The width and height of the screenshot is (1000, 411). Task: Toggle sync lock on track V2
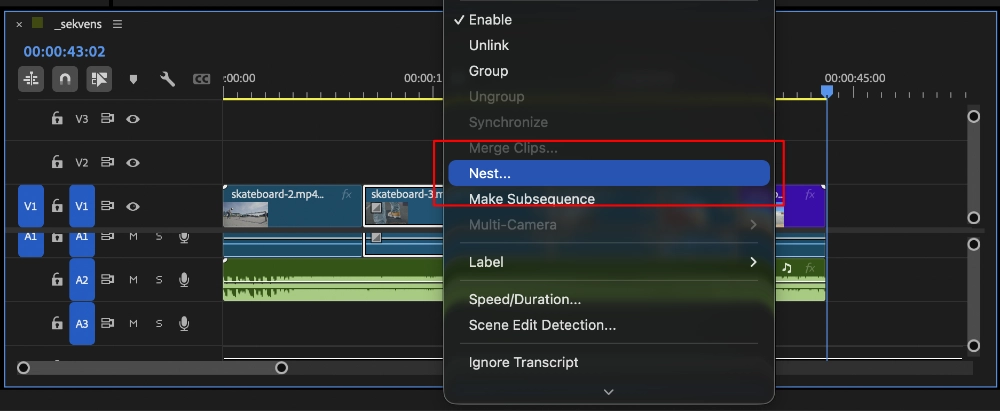pyautogui.click(x=107, y=163)
